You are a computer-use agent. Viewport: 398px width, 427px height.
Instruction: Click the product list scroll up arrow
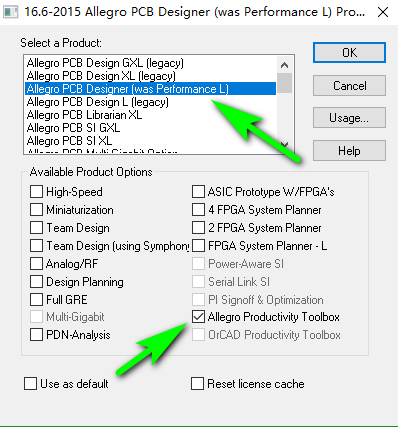[284, 65]
